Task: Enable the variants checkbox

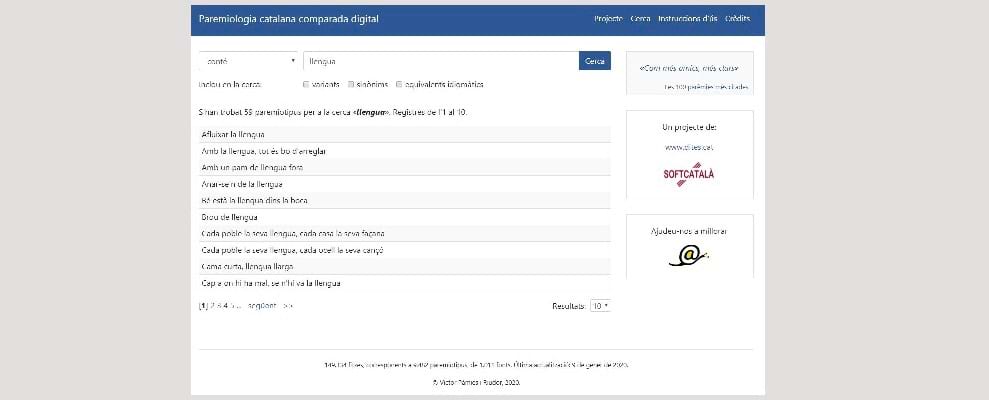Action: 306,85
